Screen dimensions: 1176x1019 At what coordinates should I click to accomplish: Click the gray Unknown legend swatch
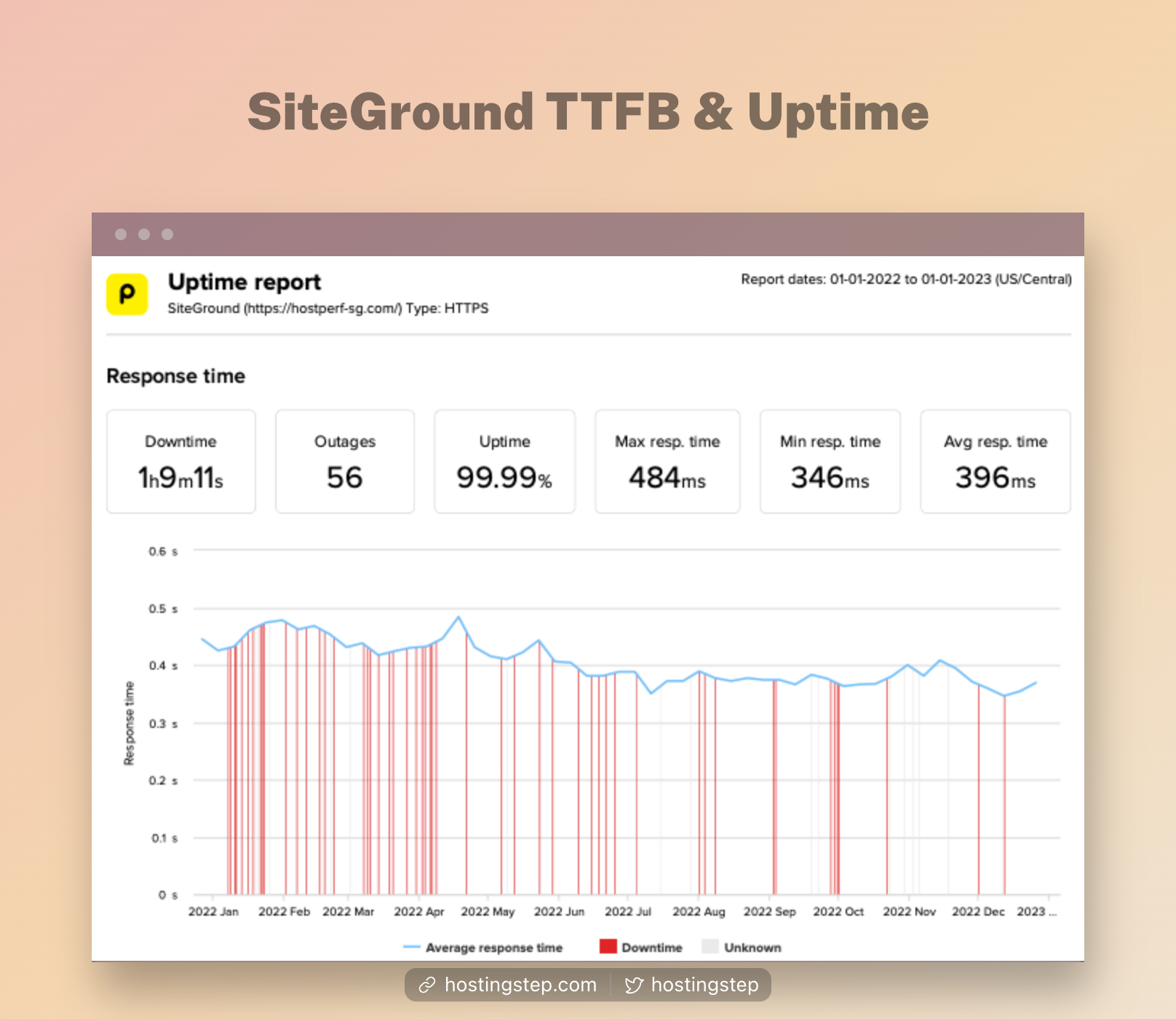coord(710,946)
